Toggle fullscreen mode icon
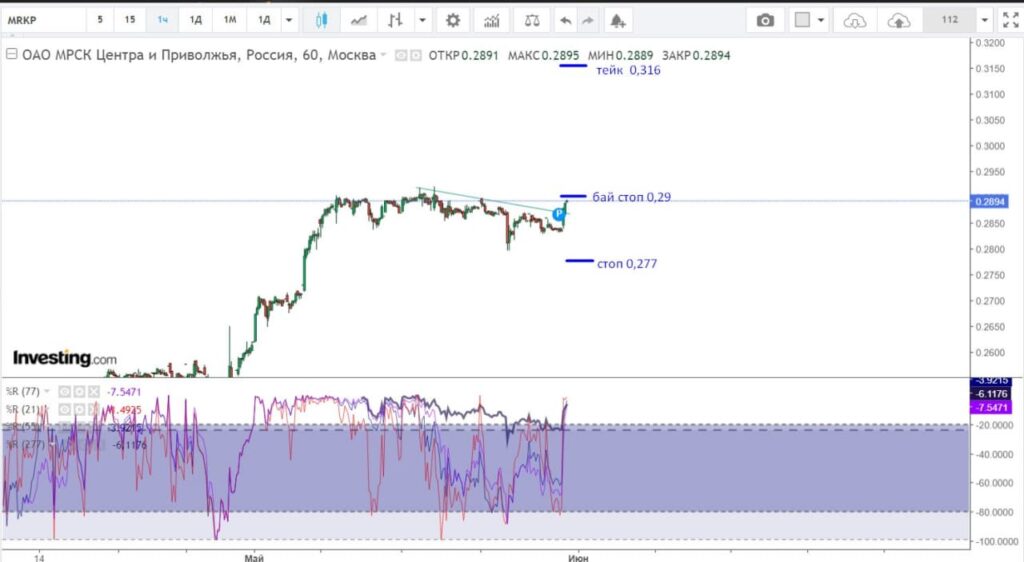The image size is (1024, 562). coord(1010,20)
